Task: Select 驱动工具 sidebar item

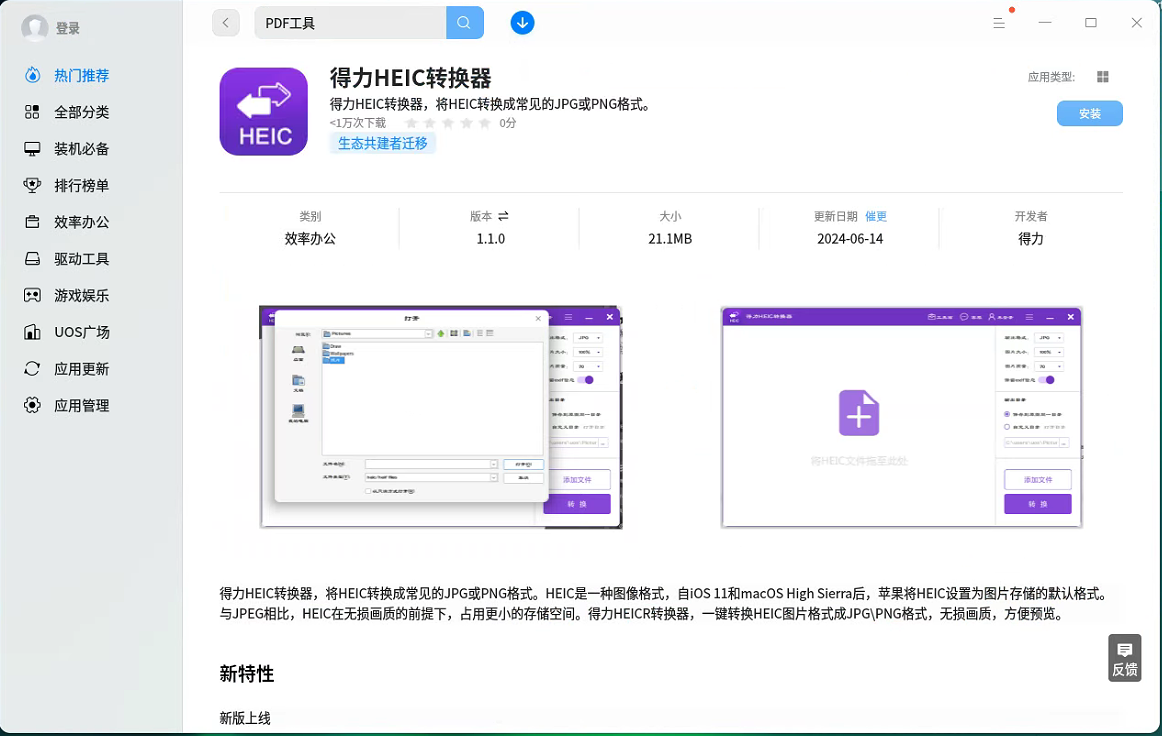Action: 82,259
